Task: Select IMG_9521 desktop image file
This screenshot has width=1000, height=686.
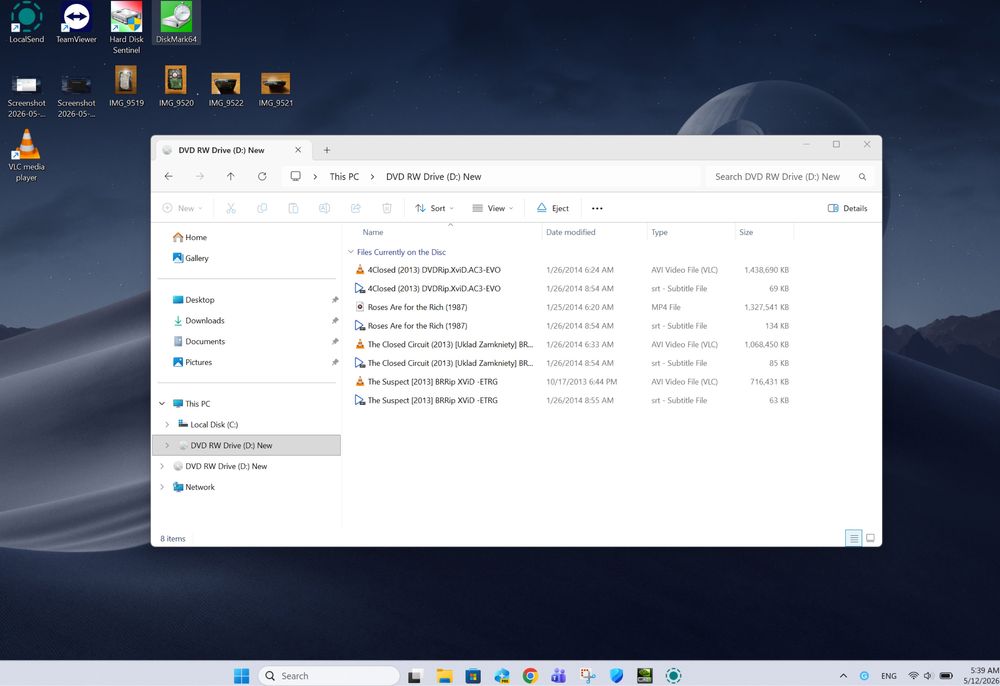Action: click(x=276, y=89)
